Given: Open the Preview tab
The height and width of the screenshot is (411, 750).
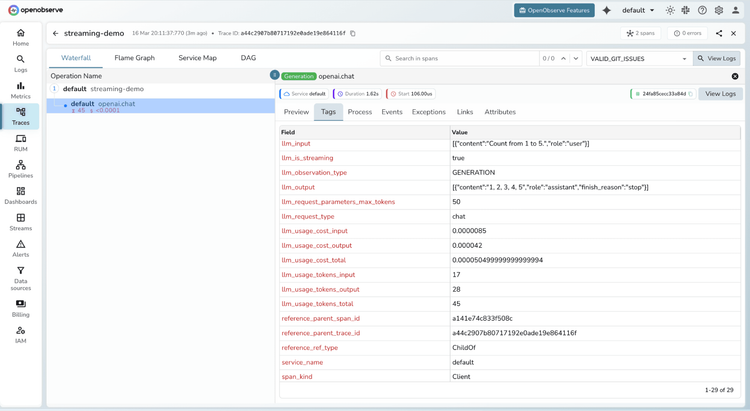Looking at the screenshot, I should (x=297, y=112).
